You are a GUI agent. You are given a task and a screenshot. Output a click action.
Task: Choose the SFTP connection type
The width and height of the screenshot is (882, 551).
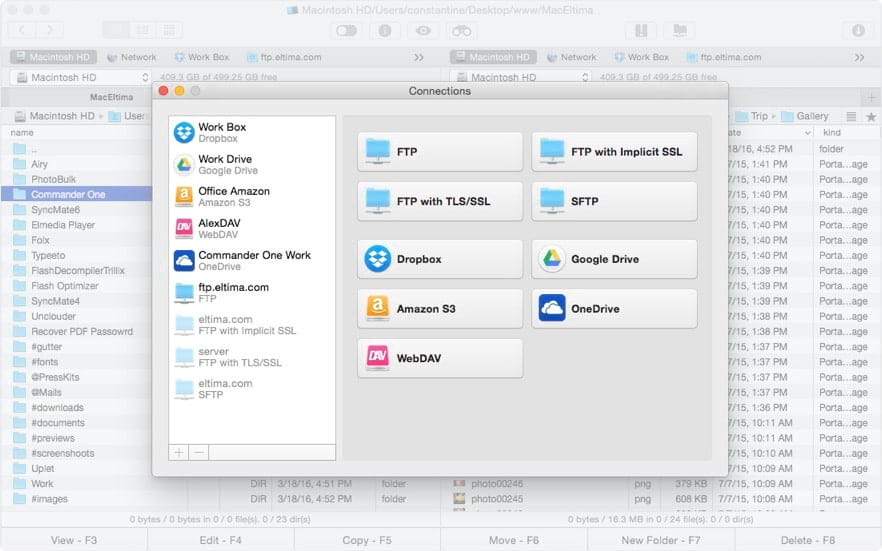(x=614, y=201)
